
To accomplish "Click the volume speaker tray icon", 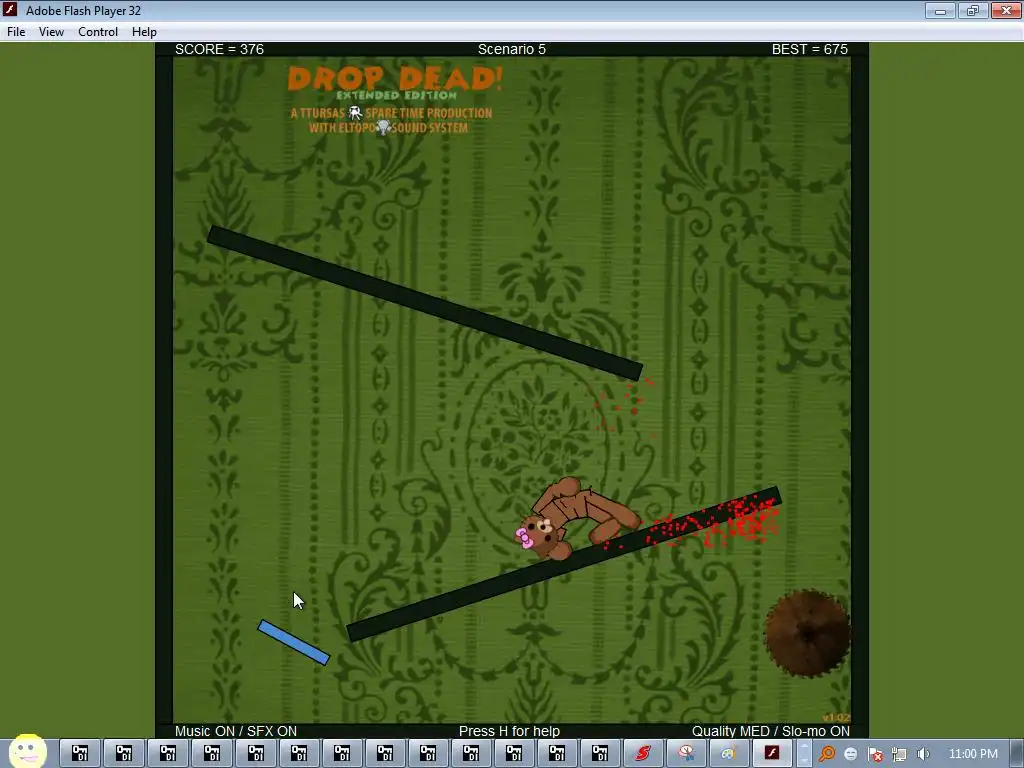I will [923, 754].
